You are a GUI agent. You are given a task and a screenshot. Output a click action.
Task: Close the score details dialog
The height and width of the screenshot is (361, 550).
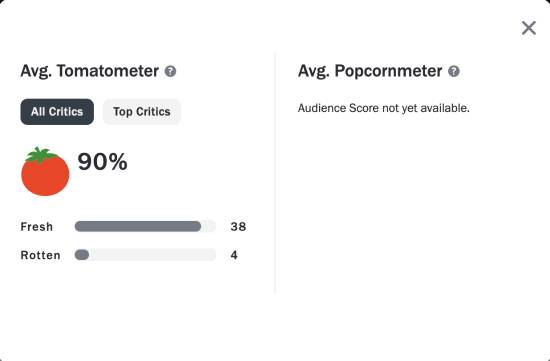coord(529,28)
